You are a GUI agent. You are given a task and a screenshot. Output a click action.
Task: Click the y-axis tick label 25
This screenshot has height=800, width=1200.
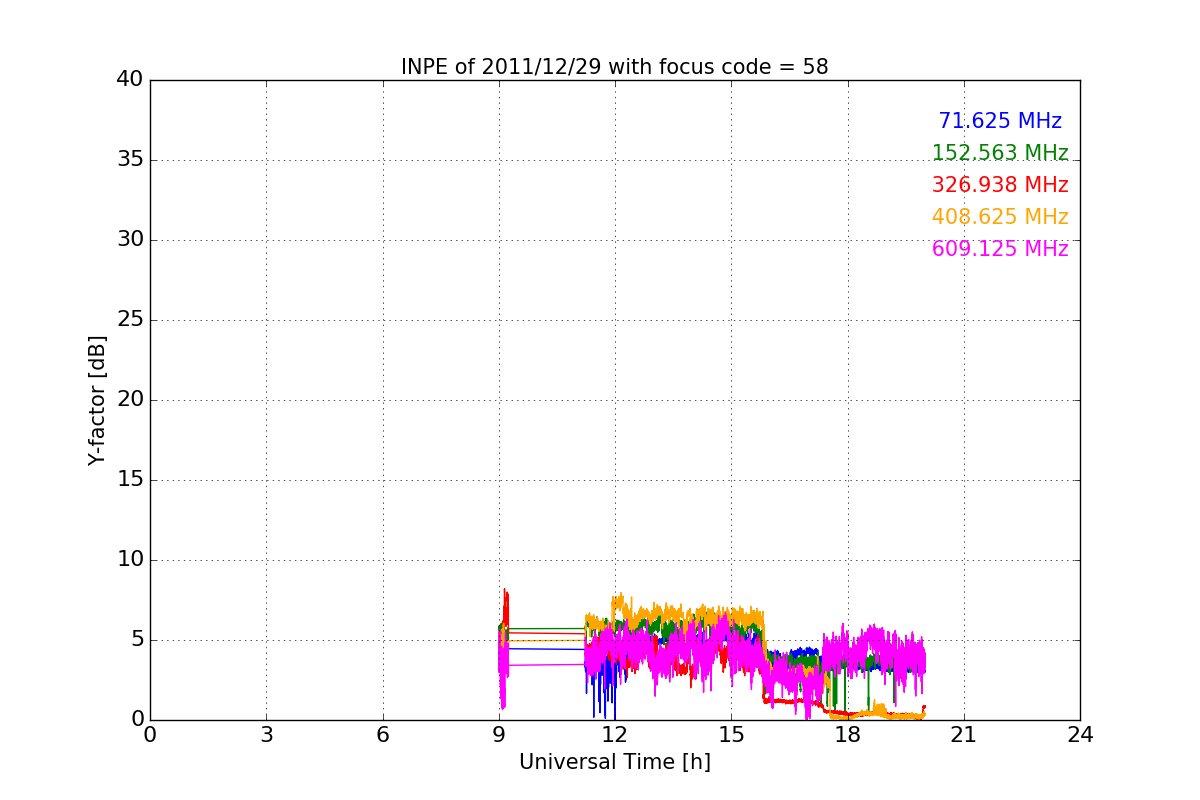click(130, 320)
